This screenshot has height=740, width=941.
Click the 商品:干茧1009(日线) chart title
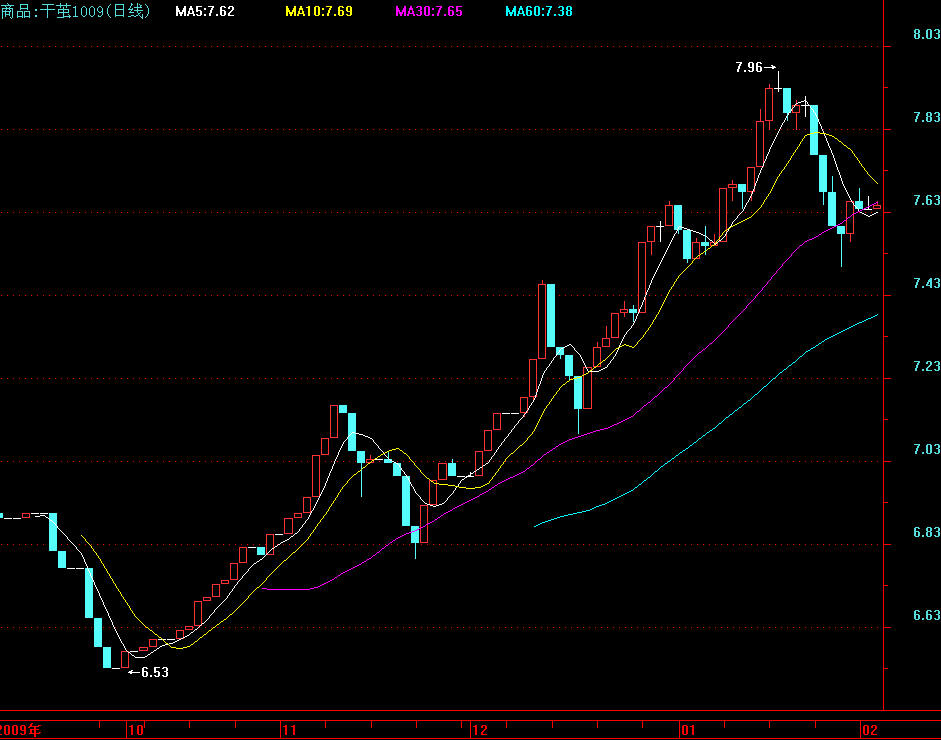tap(76, 12)
